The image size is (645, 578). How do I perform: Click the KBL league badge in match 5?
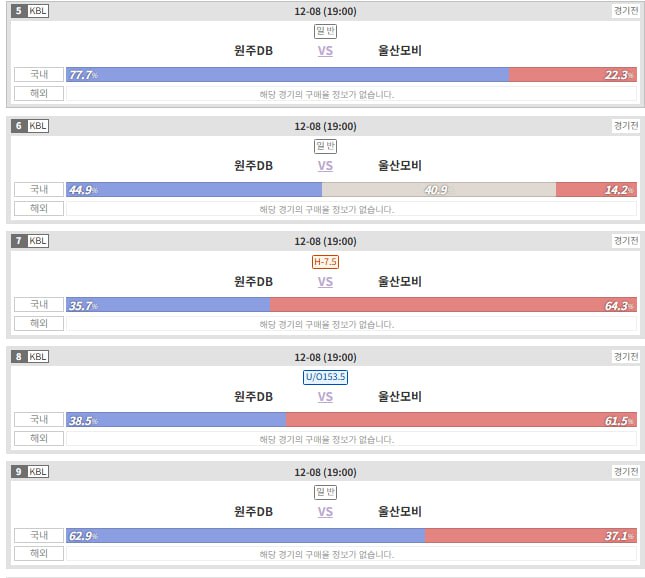pos(37,11)
